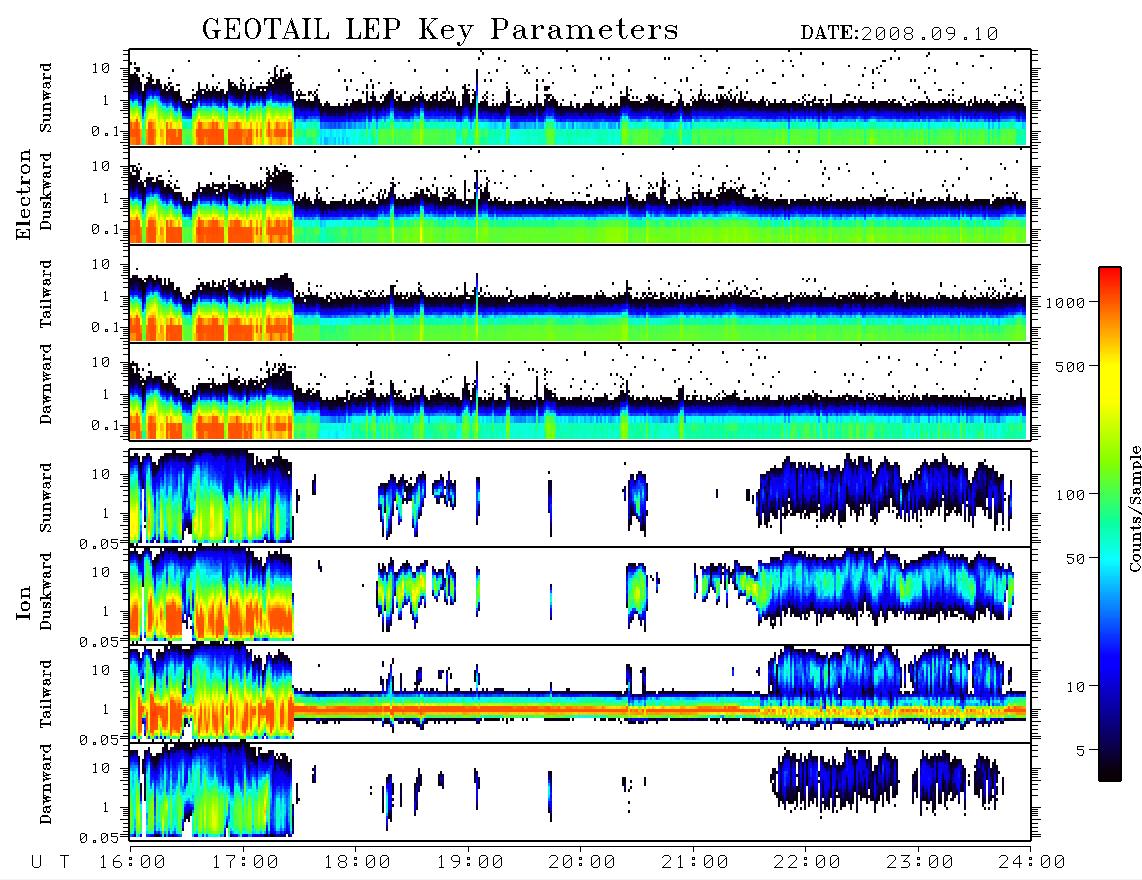Click the color bar's "5" tick label
Image resolution: width=1142 pixels, height=880 pixels.
pyautogui.click(x=1081, y=751)
